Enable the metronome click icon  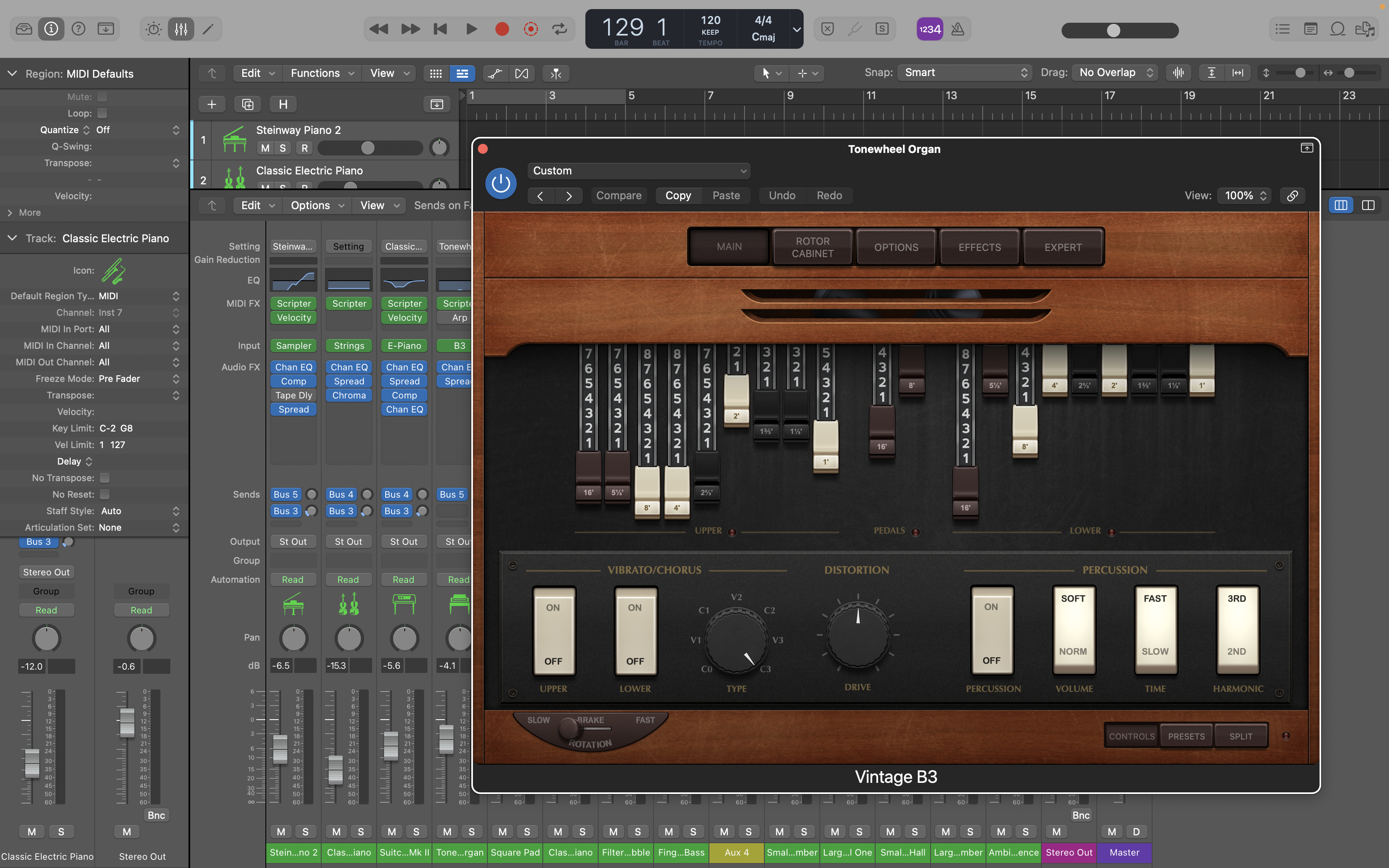[957, 29]
